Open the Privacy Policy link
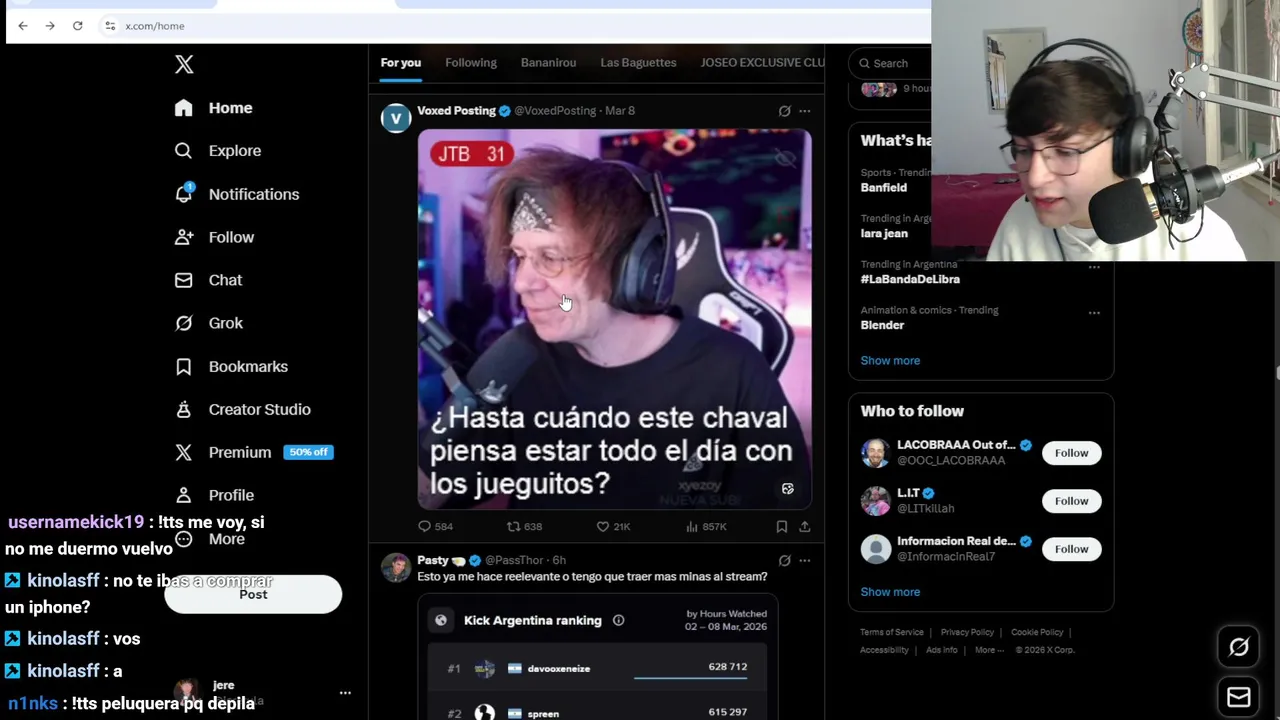 (x=967, y=632)
